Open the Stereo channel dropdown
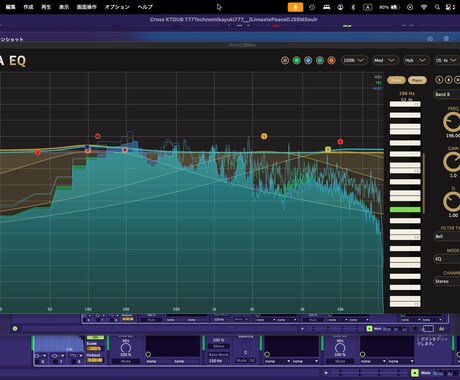The image size is (460, 380). pyautogui.click(x=447, y=281)
